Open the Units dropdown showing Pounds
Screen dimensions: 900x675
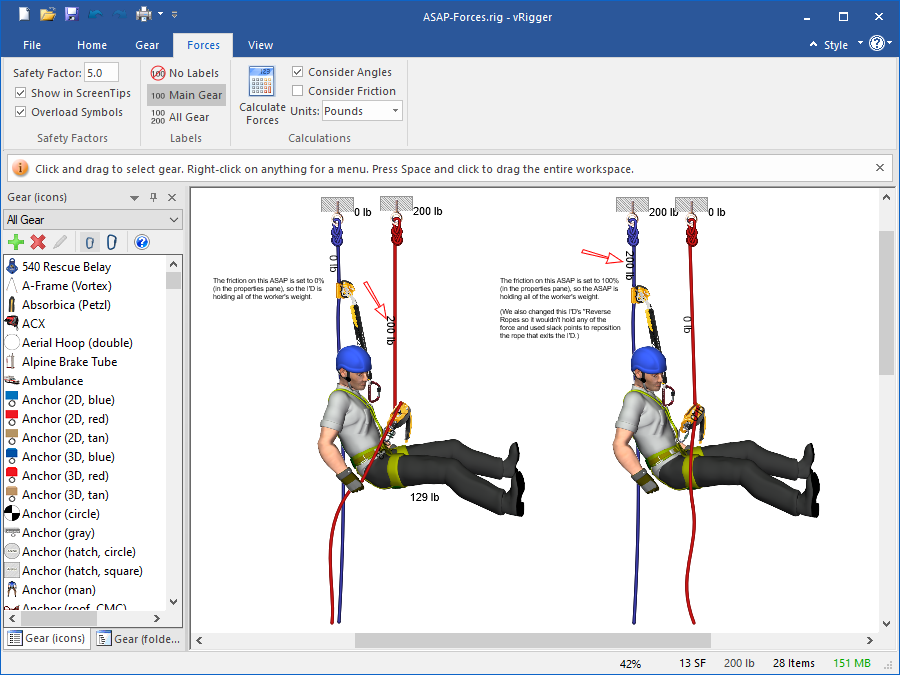pyautogui.click(x=362, y=111)
